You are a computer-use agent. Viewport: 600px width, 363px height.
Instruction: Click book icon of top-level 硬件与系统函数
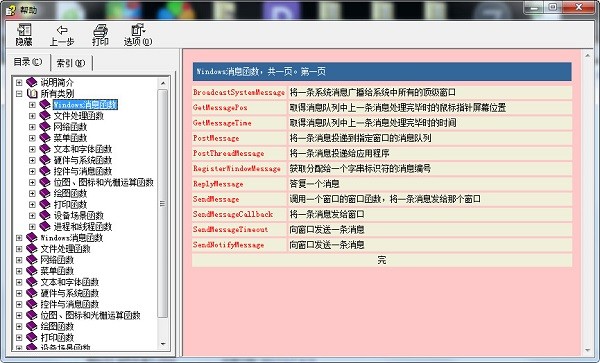point(32,293)
